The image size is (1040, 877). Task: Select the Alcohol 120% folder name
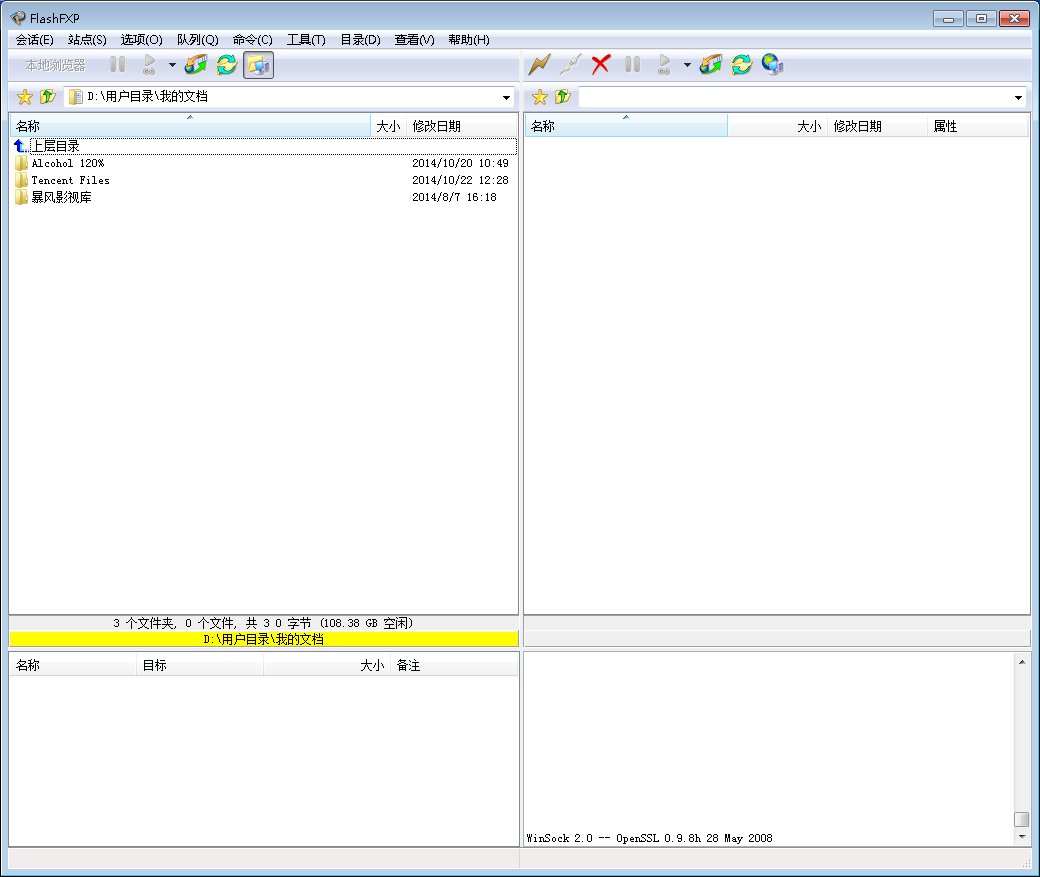pyautogui.click(x=68, y=163)
